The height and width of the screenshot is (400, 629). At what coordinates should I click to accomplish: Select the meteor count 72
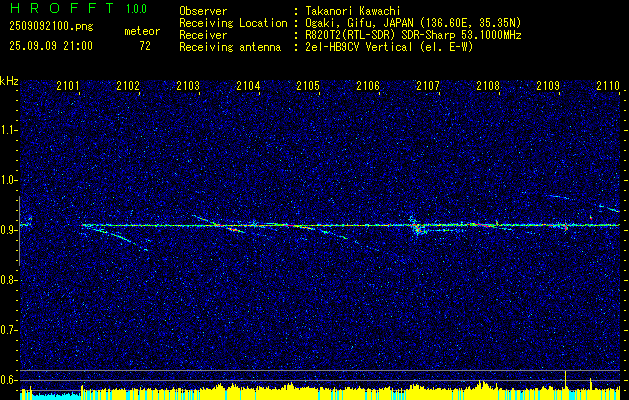145,46
